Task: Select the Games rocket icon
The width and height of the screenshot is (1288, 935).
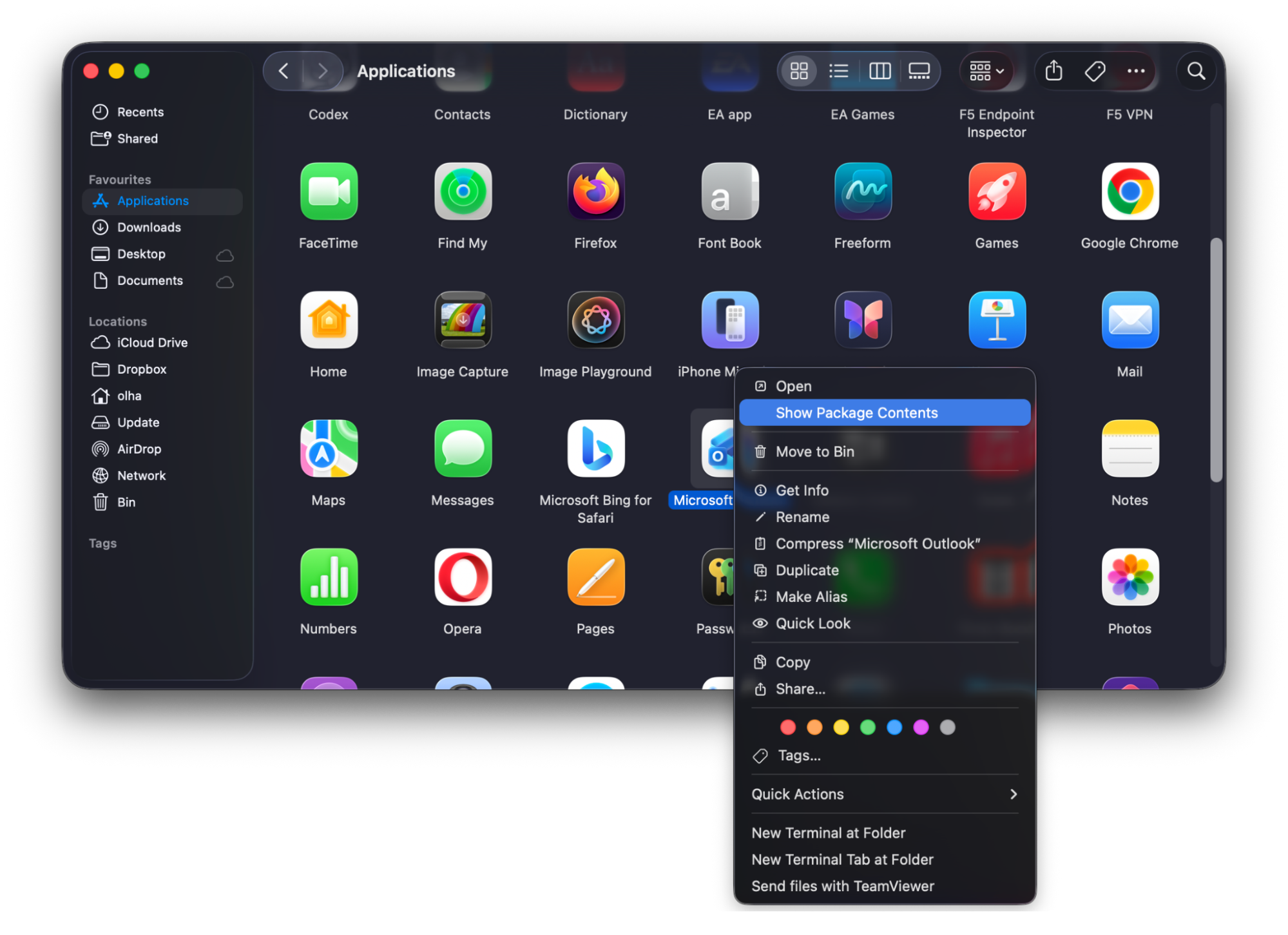Action: tap(997, 191)
